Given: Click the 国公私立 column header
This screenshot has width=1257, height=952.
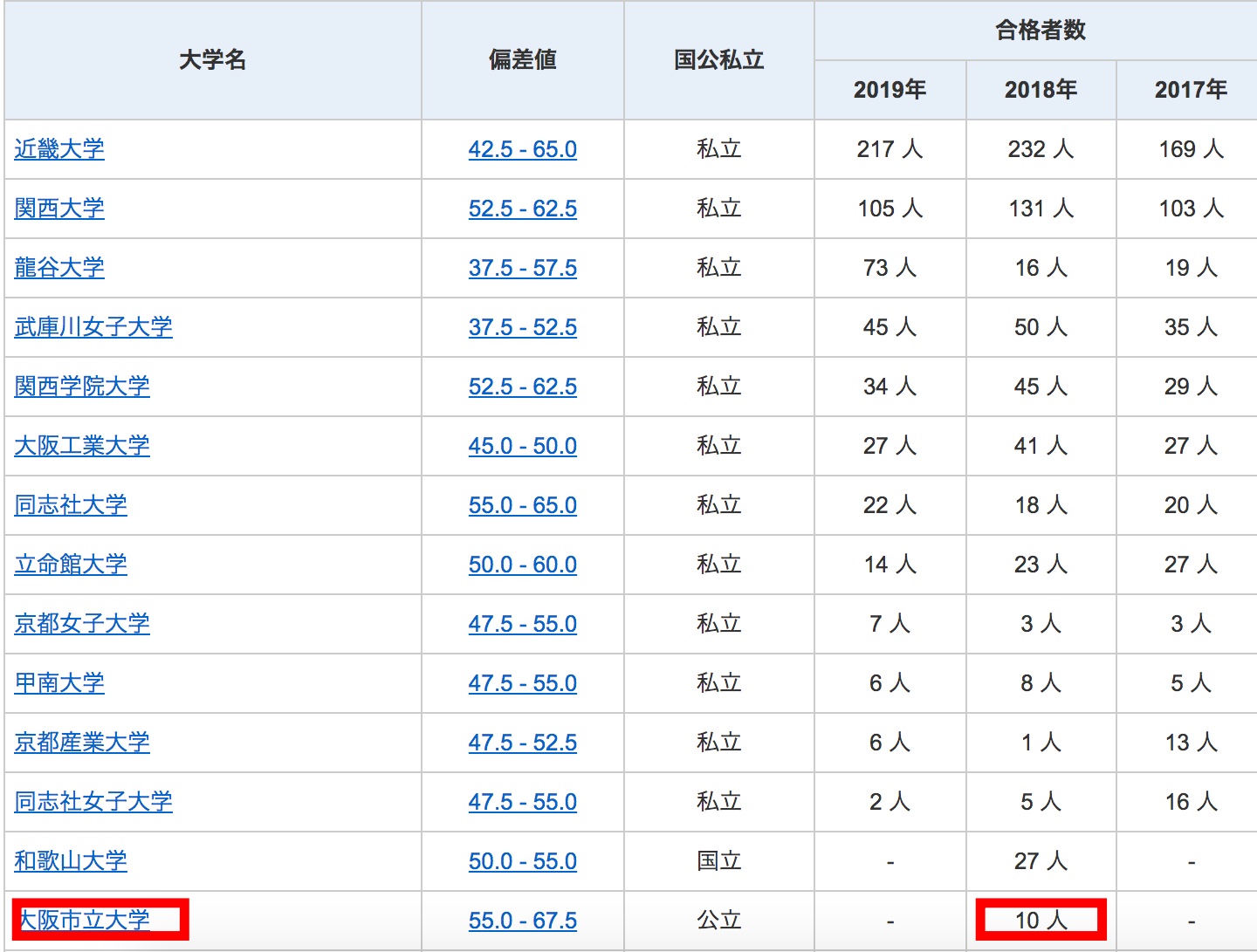Looking at the screenshot, I should coord(719,60).
